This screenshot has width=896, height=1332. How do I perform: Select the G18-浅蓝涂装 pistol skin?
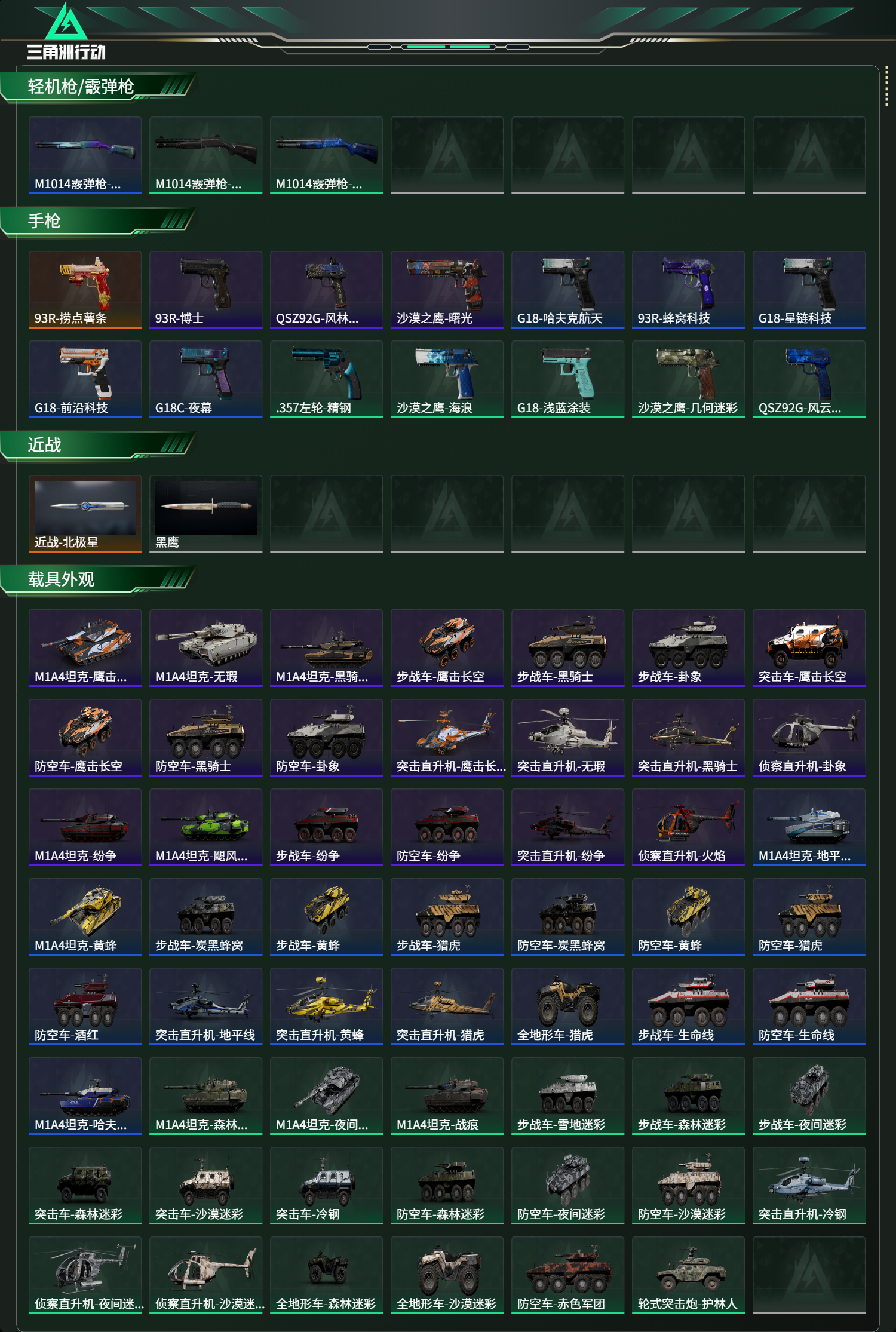pos(567,379)
